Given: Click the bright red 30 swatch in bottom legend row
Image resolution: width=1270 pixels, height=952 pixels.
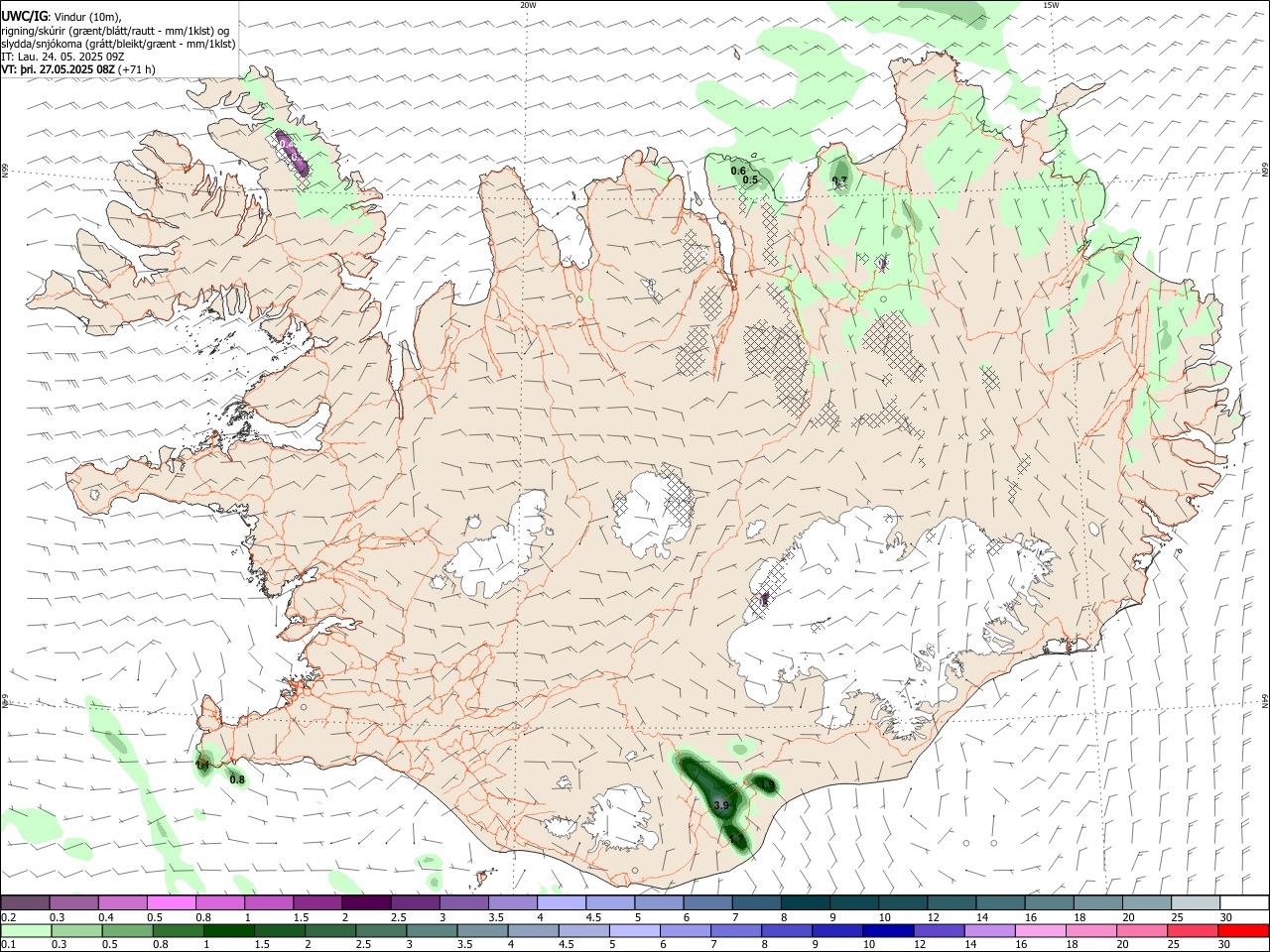Looking at the screenshot, I should (1243, 930).
